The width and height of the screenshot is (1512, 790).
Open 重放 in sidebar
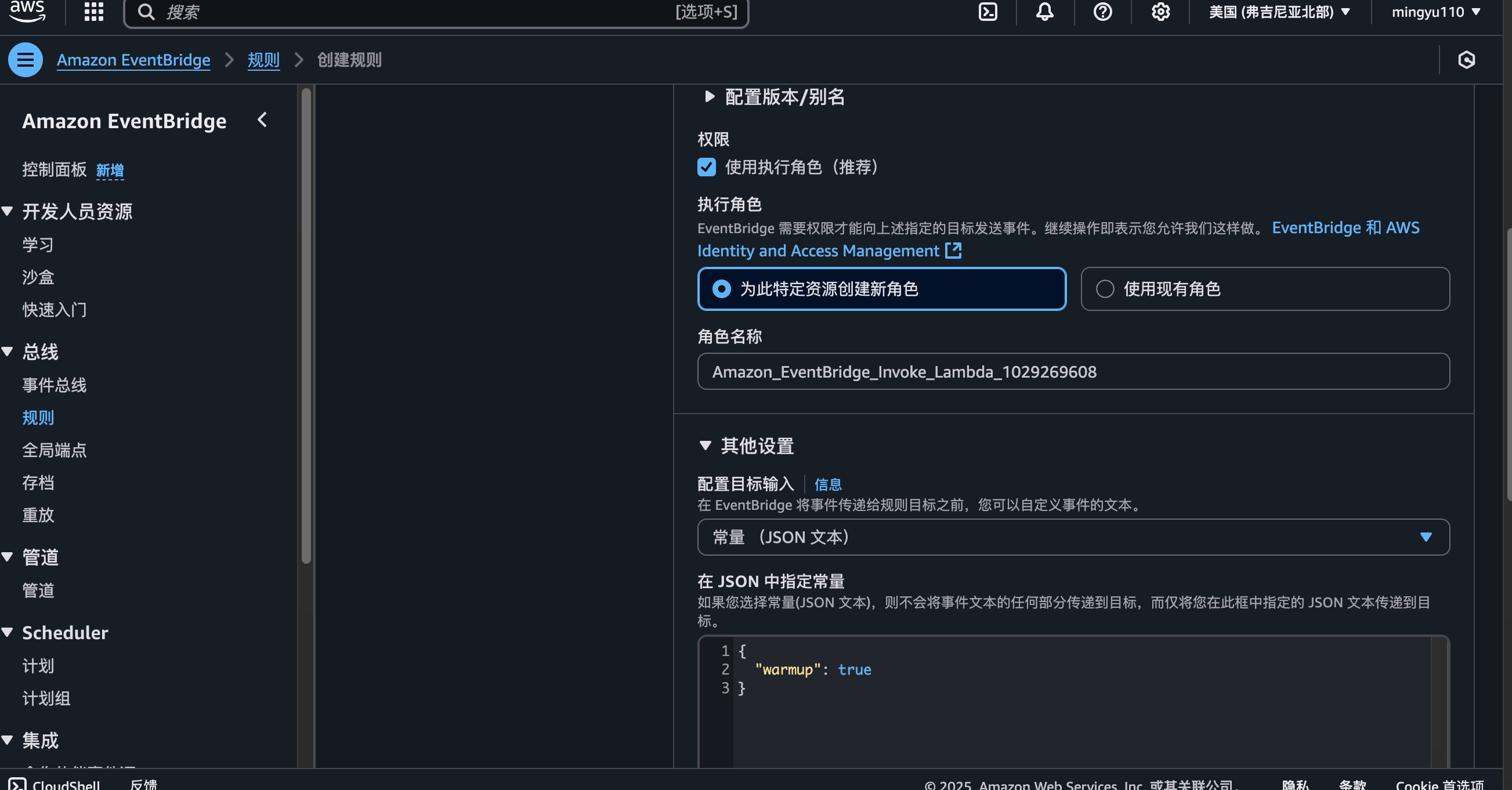[38, 514]
